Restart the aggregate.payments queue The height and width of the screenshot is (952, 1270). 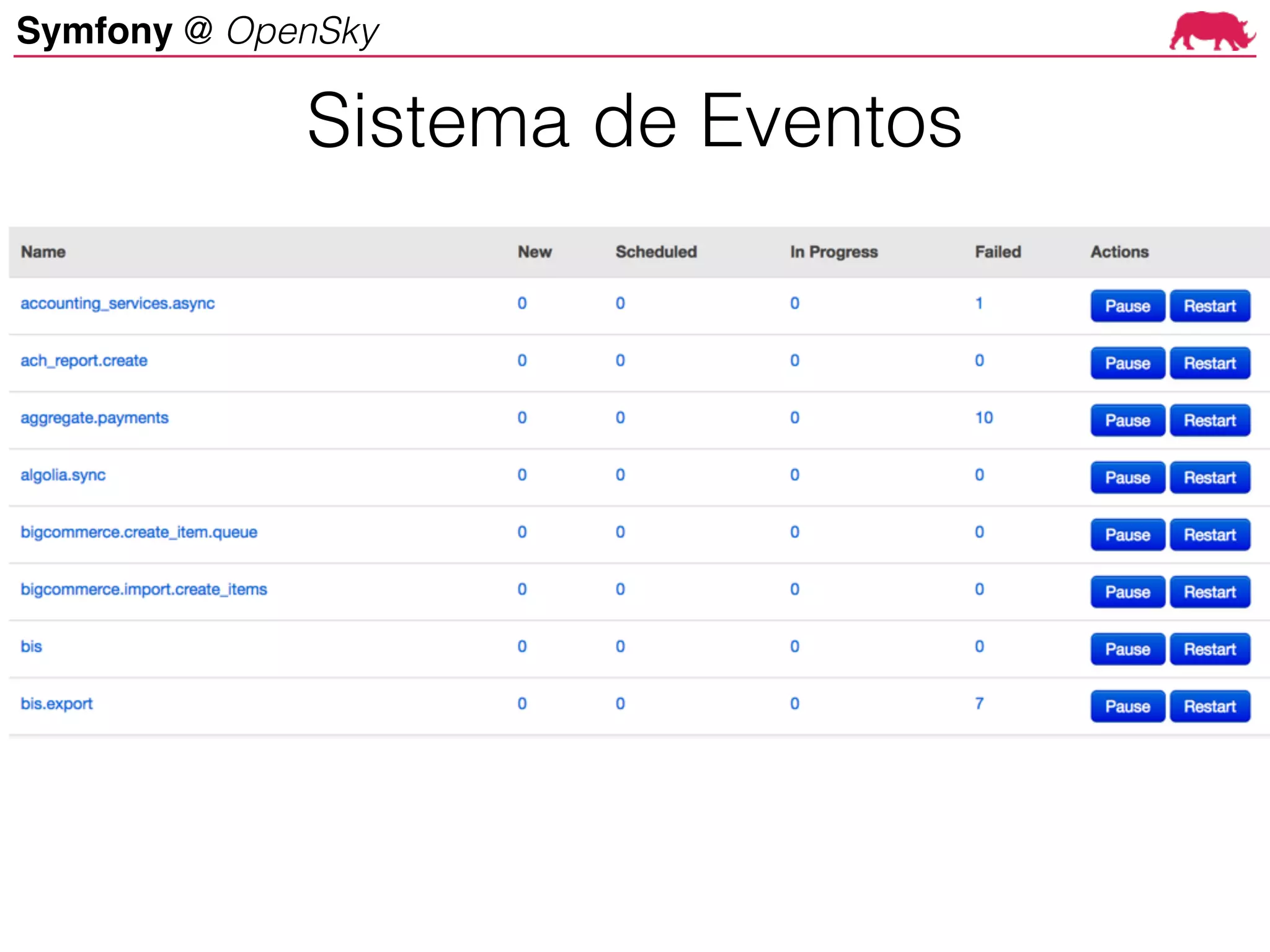click(x=1209, y=421)
